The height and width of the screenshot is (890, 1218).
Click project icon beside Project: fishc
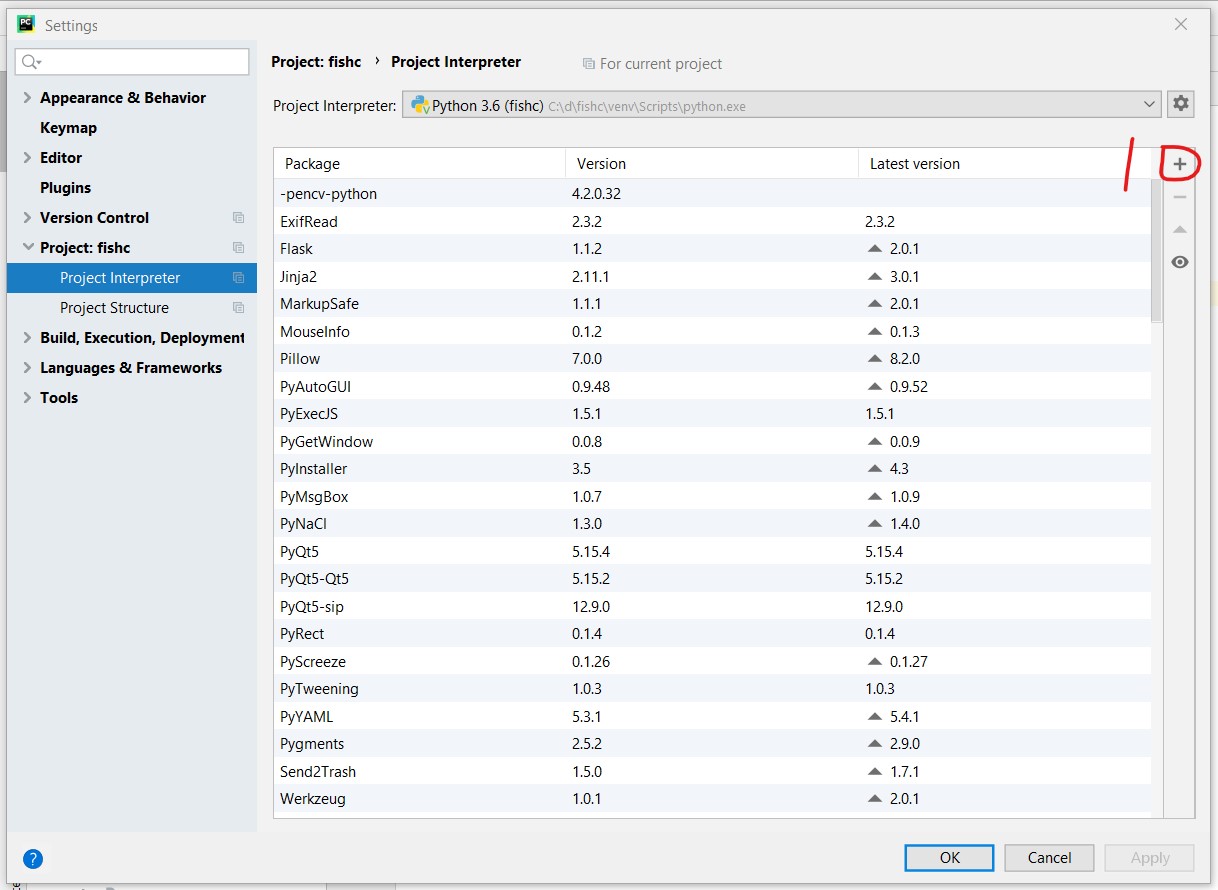pos(238,248)
